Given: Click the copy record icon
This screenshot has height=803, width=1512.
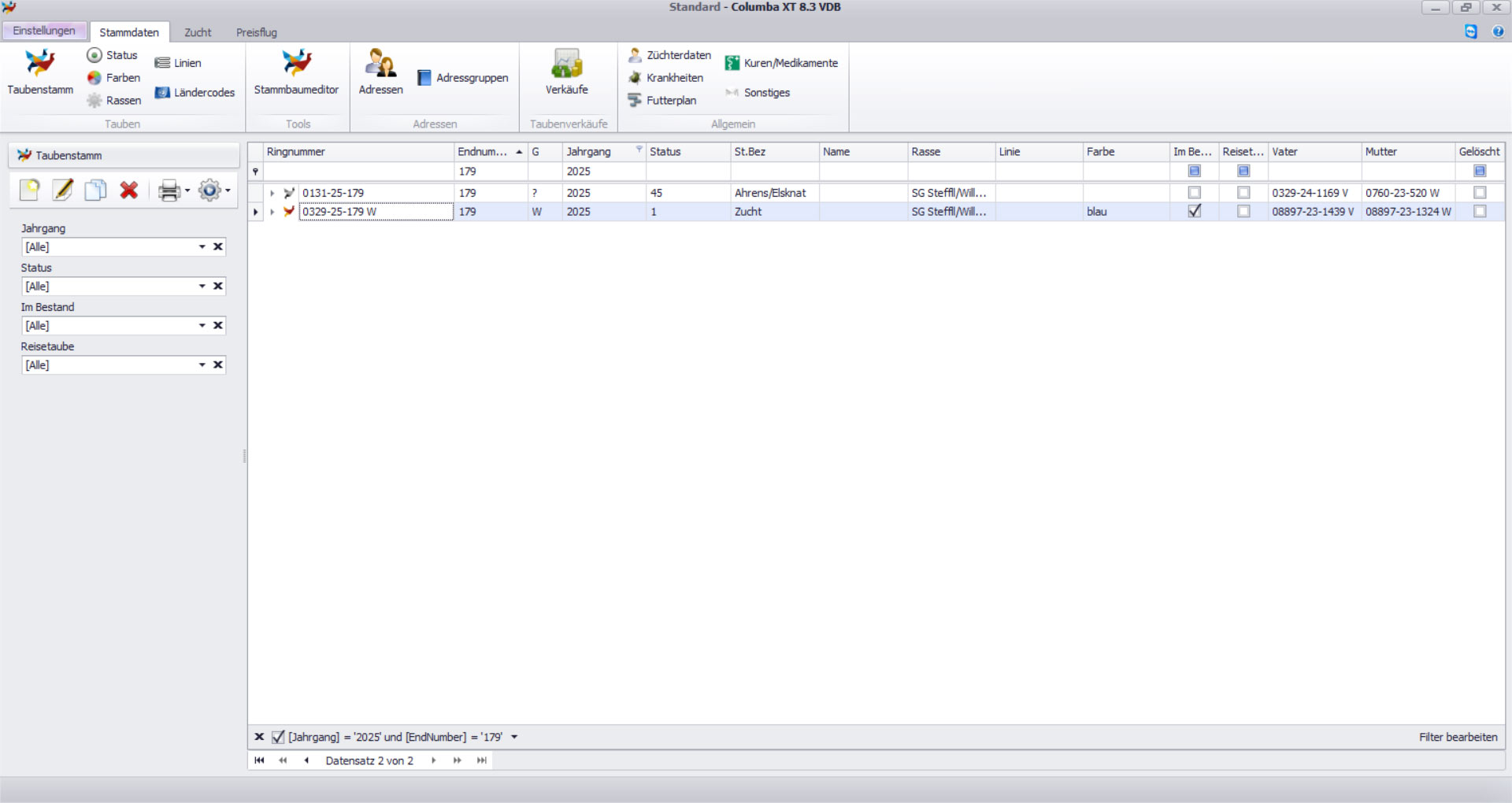Looking at the screenshot, I should click(95, 191).
